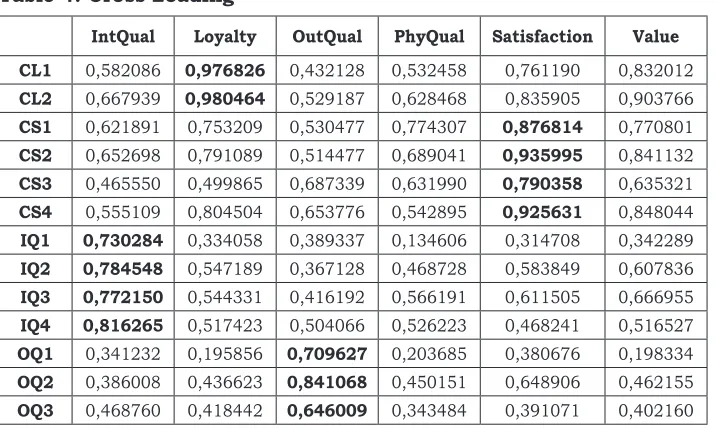Click the Satisfaction column header

pos(542,37)
